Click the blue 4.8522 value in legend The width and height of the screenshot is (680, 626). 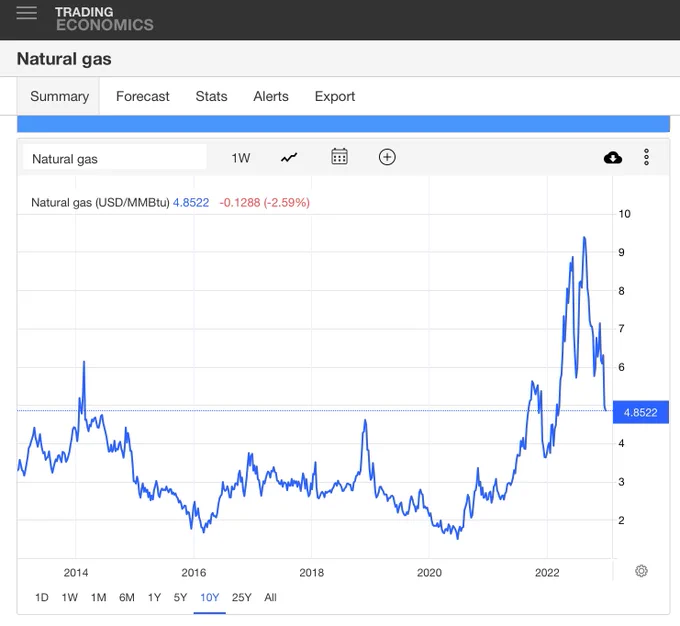click(x=191, y=203)
